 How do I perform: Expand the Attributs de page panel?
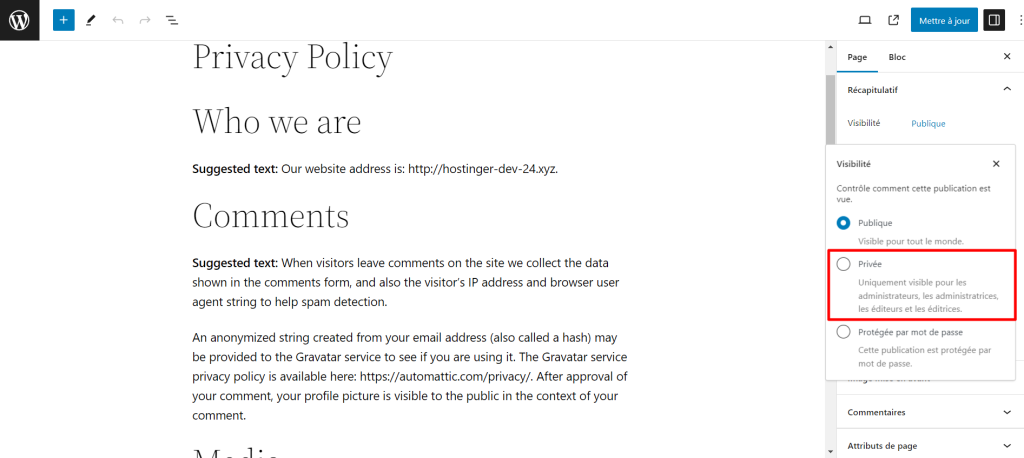pyautogui.click(x=1006, y=446)
